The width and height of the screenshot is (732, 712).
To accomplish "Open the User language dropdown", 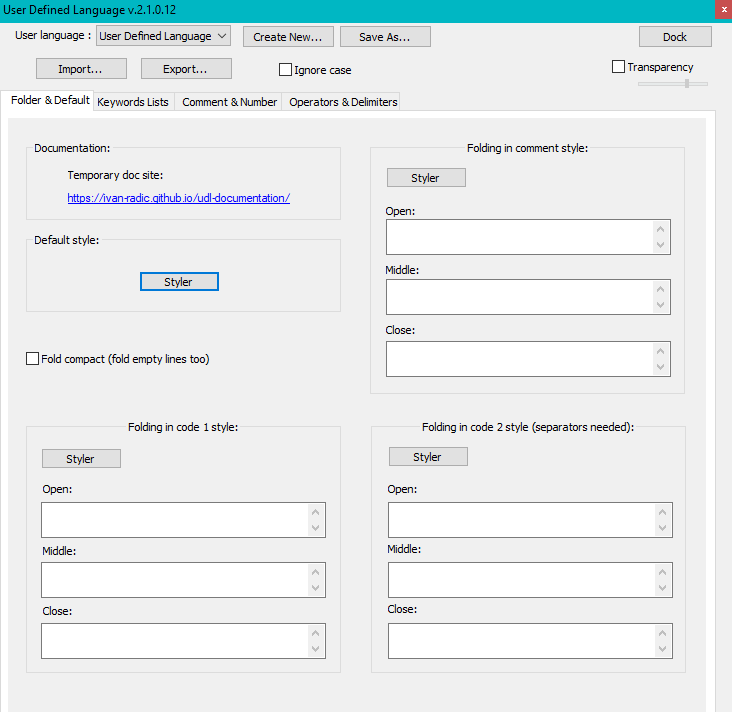I will [x=164, y=36].
